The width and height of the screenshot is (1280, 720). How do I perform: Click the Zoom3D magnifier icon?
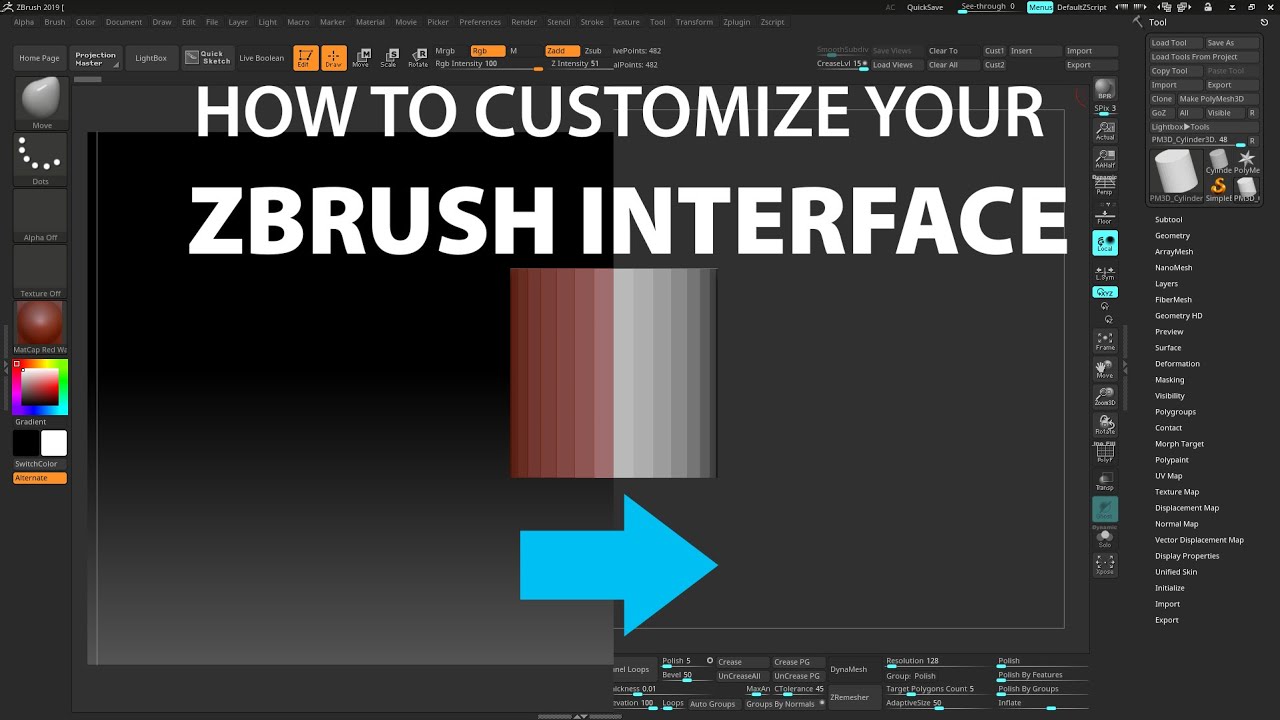coord(1105,397)
